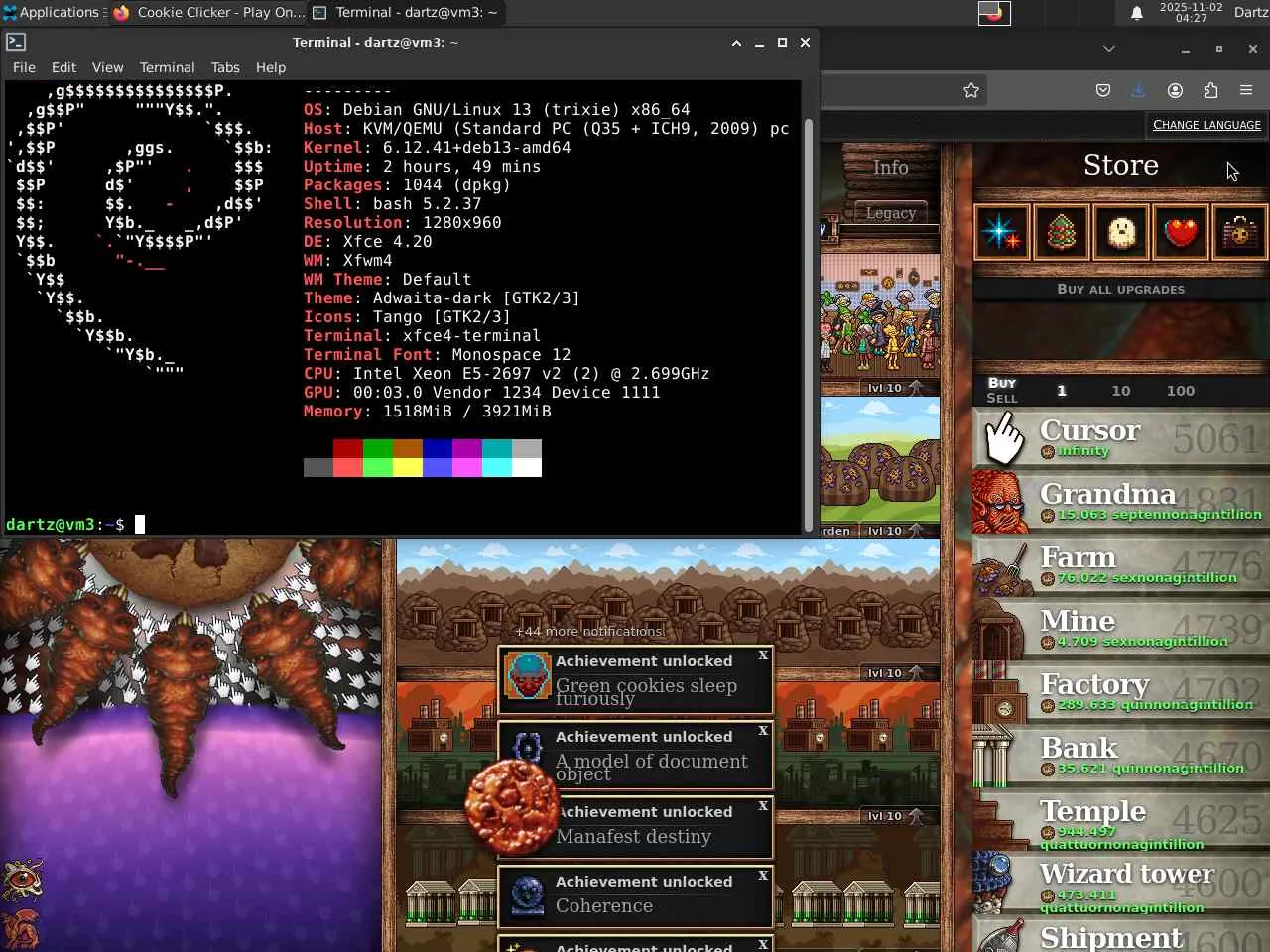Roll up the Terminal window with the caret button
This screenshot has height=952, width=1270.
pyautogui.click(x=736, y=43)
